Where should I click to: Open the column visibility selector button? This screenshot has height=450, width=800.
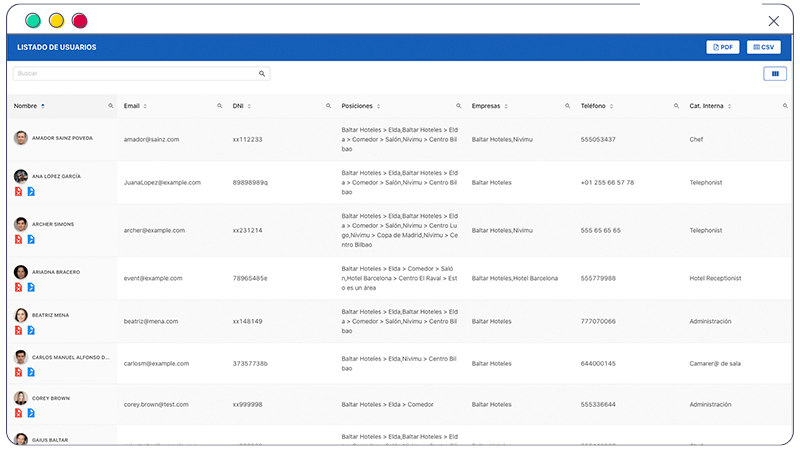pos(774,74)
